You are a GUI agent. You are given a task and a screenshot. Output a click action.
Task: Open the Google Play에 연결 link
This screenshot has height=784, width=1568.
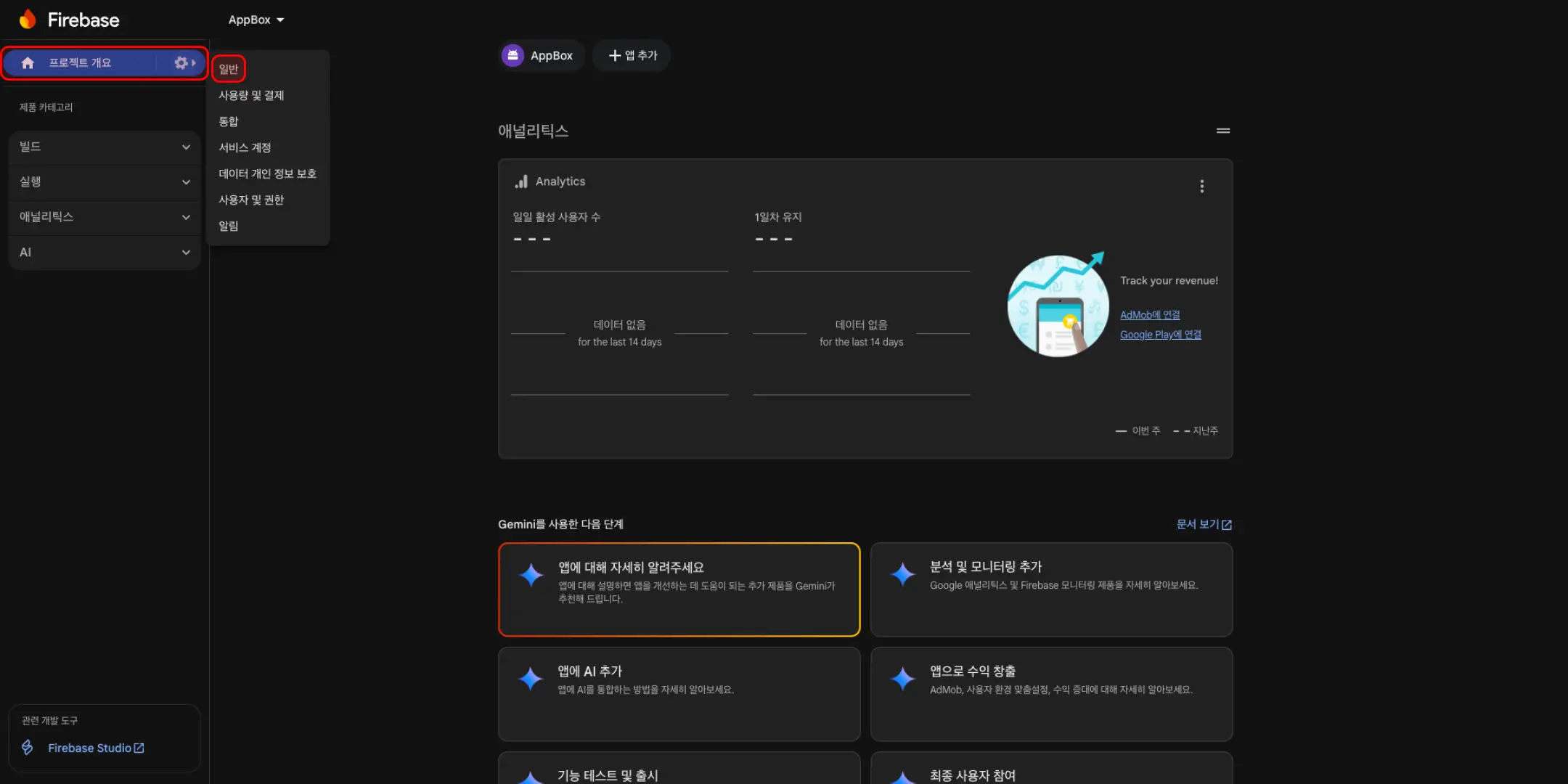[1161, 335]
